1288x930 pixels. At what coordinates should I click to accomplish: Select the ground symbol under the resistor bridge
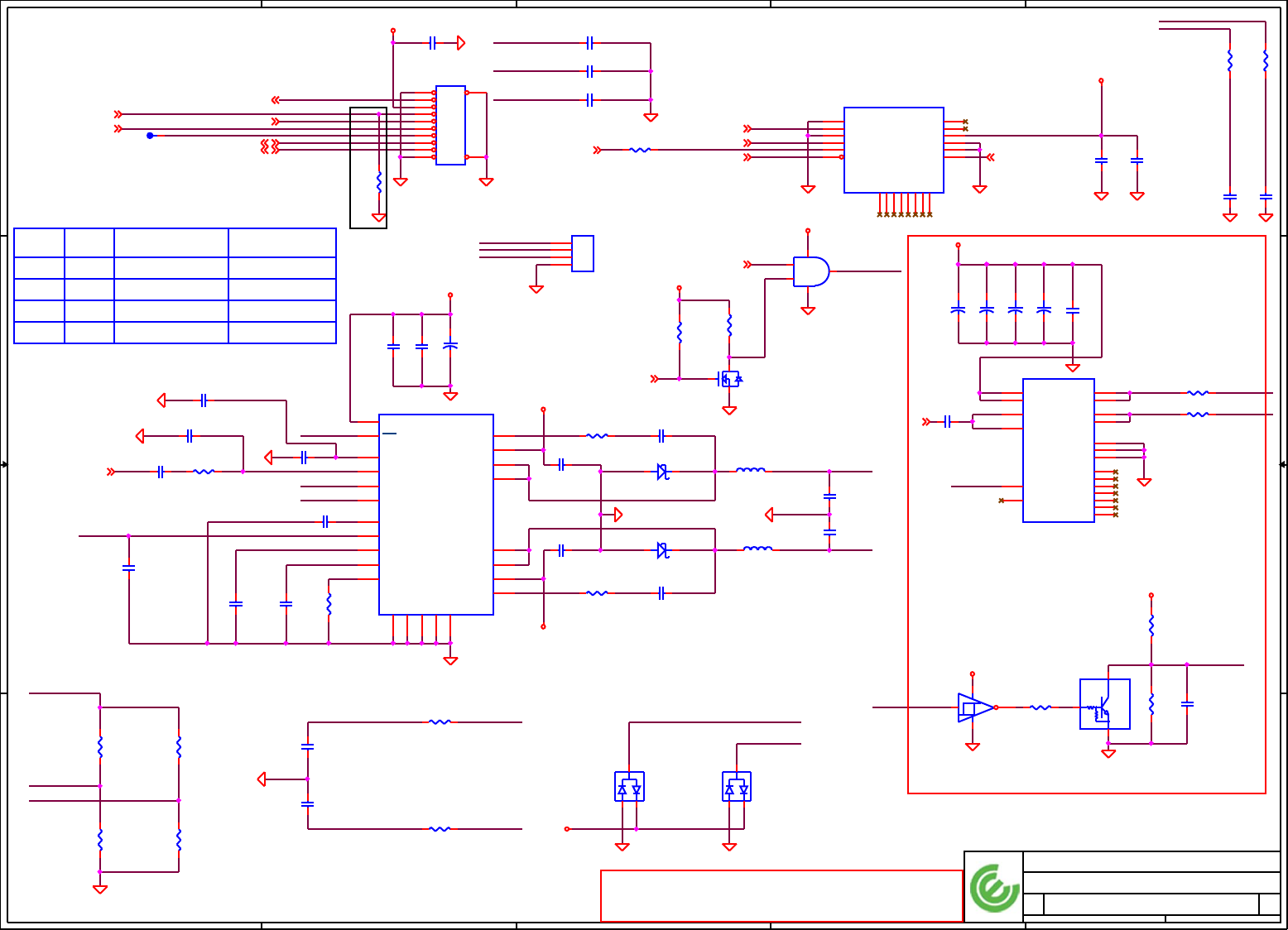(x=100, y=889)
